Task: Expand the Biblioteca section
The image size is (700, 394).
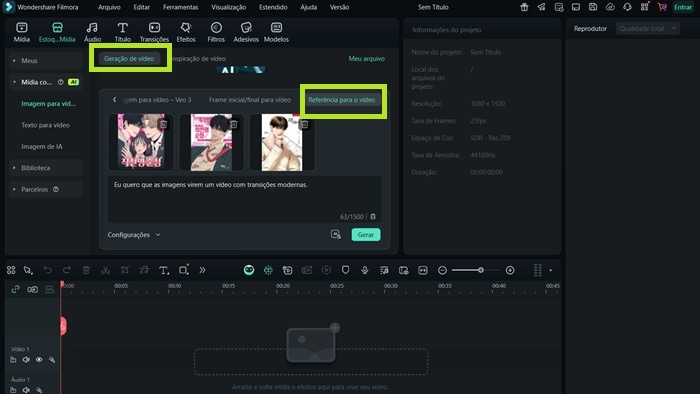Action: point(14,168)
